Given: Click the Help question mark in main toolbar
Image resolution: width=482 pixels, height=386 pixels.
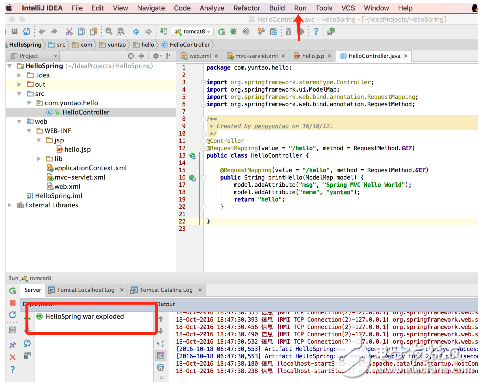Looking at the screenshot, I should coord(316,32).
